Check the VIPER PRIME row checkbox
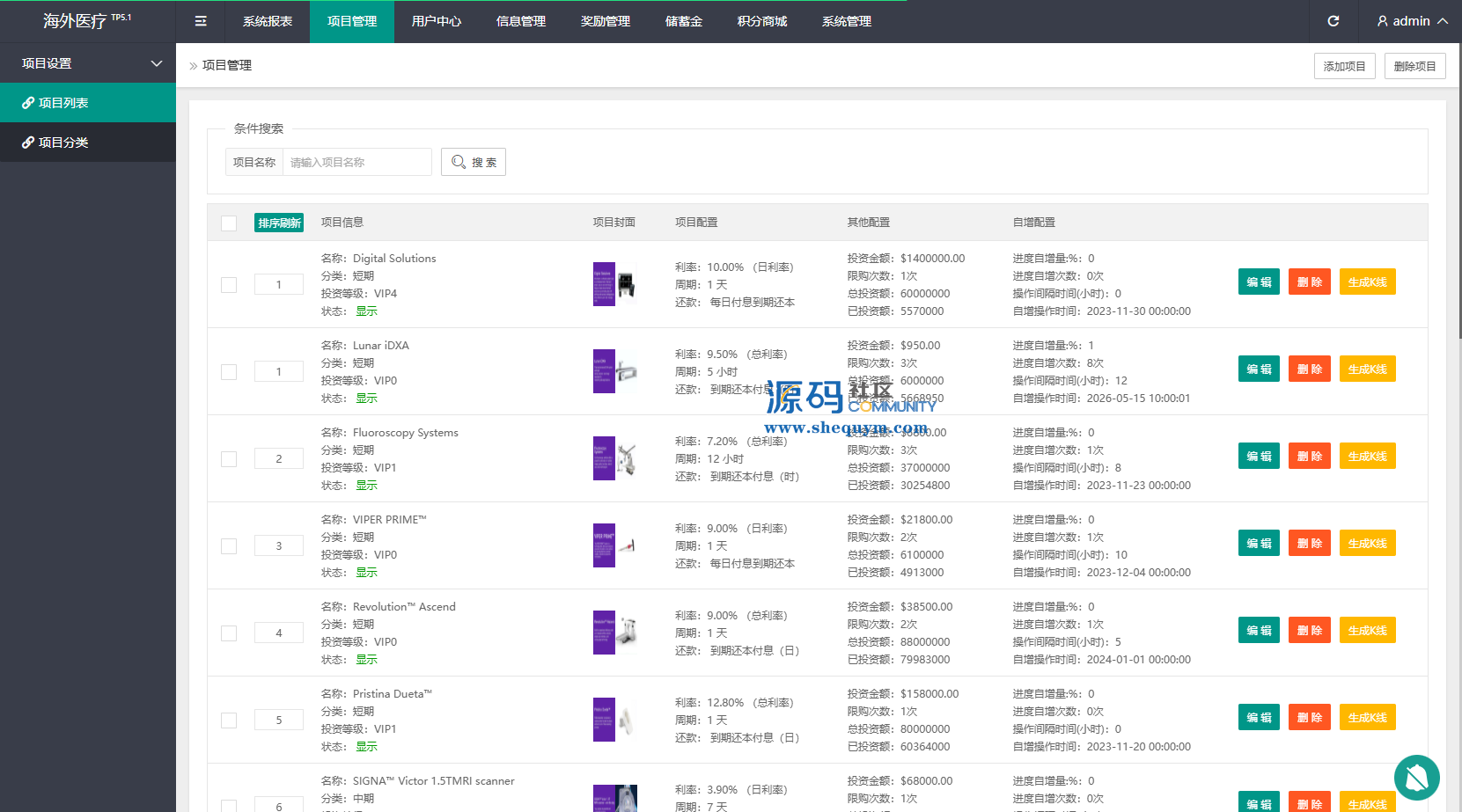Image resolution: width=1462 pixels, height=812 pixels. pos(229,546)
